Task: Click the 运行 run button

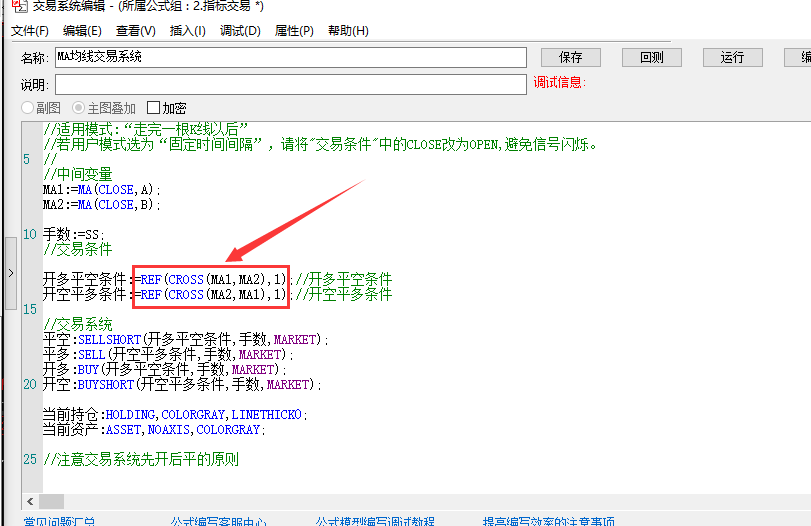Action: 732,57
